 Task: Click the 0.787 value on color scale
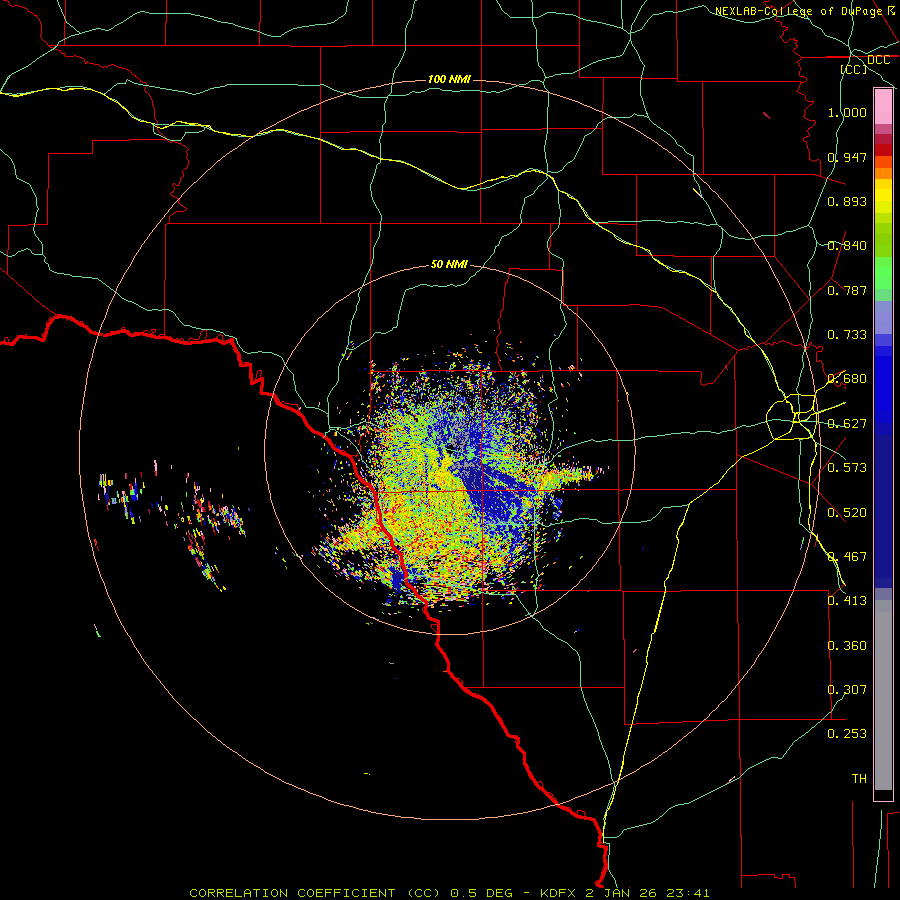(847, 290)
